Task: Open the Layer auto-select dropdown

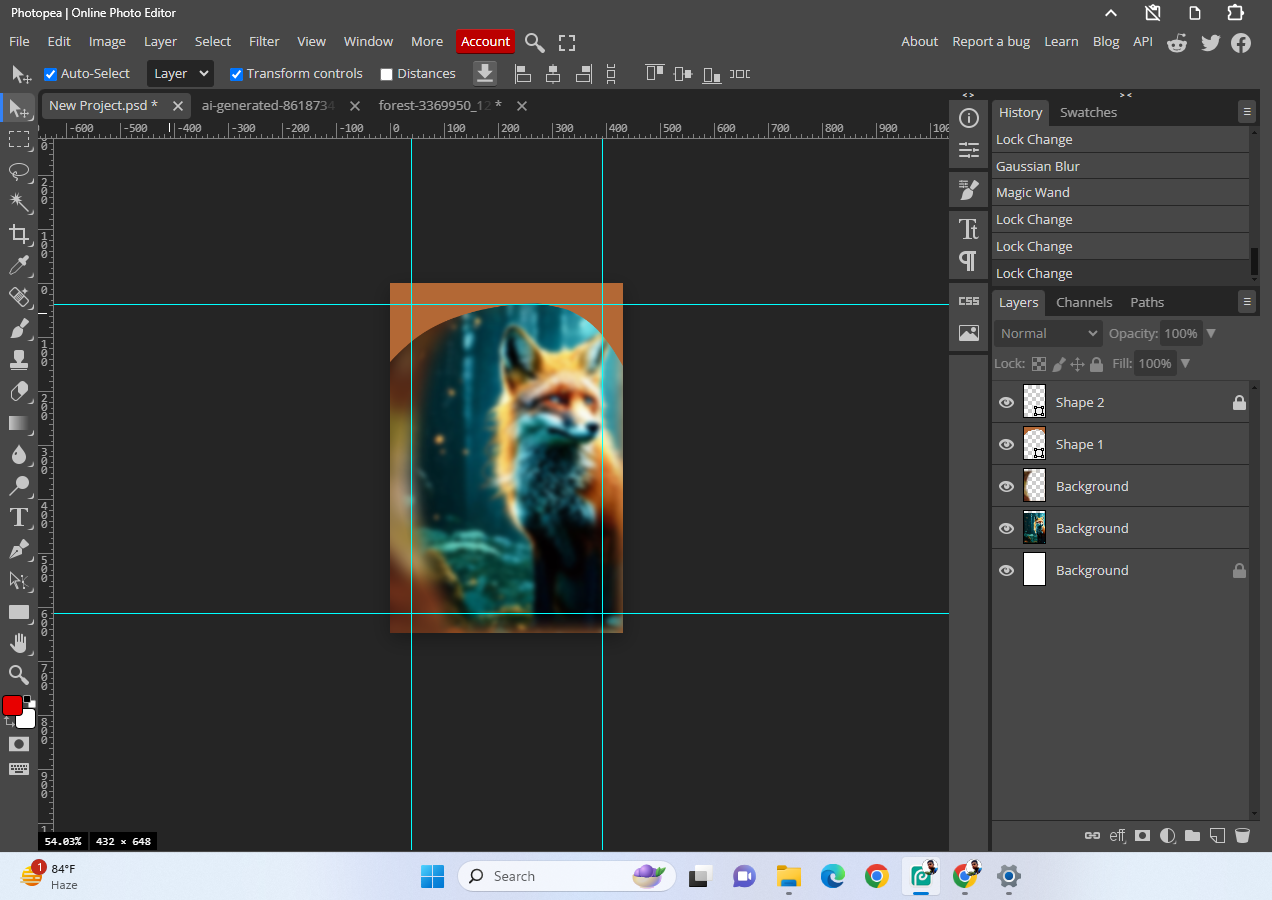Action: (180, 74)
